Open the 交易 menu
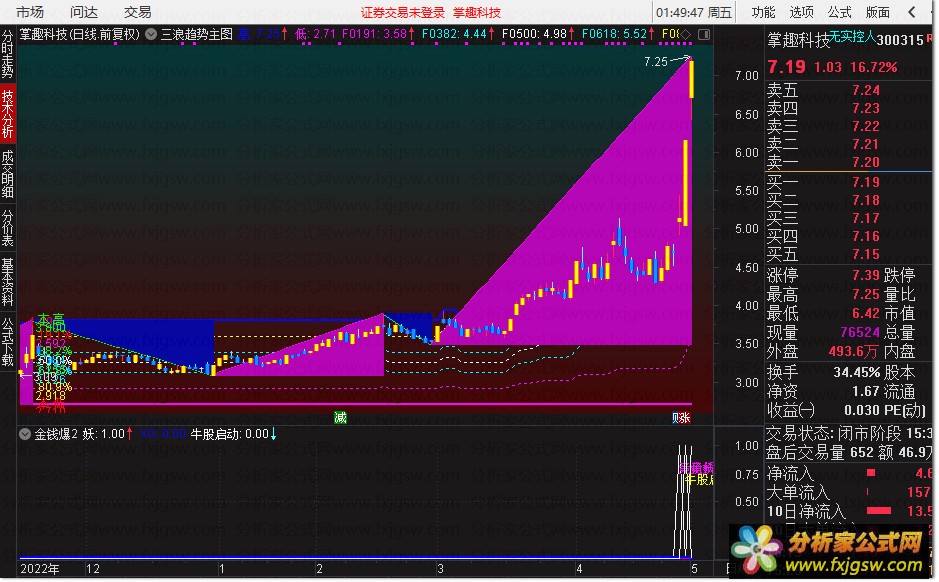Viewport: 939px width, 582px height. tap(138, 12)
